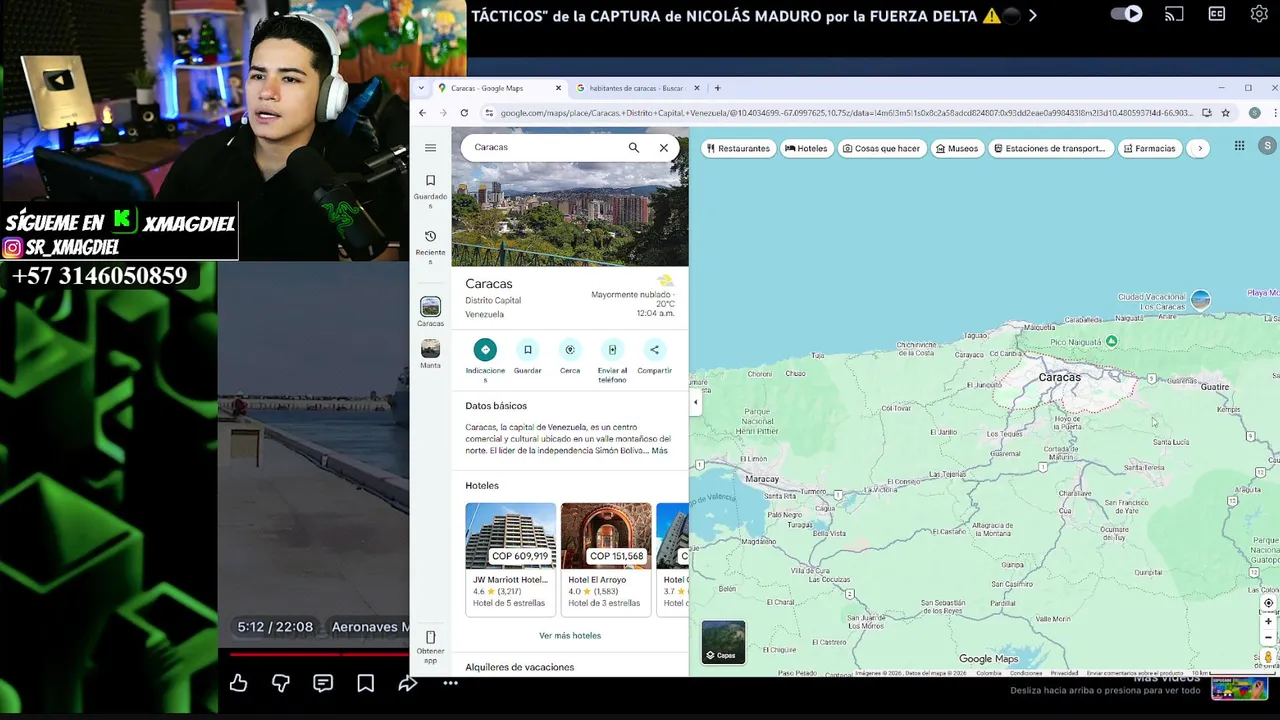Open a new browser tab
Image resolution: width=1280 pixels, height=720 pixels.
[717, 88]
